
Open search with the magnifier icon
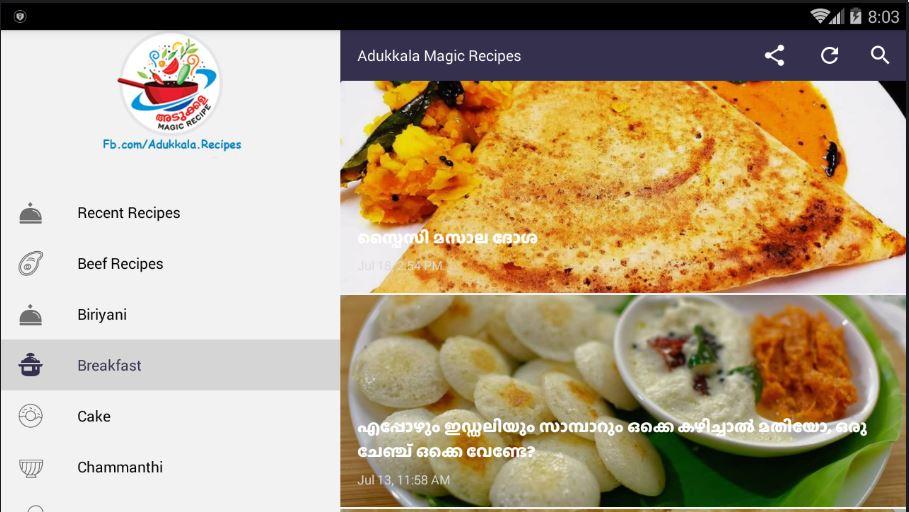point(880,55)
